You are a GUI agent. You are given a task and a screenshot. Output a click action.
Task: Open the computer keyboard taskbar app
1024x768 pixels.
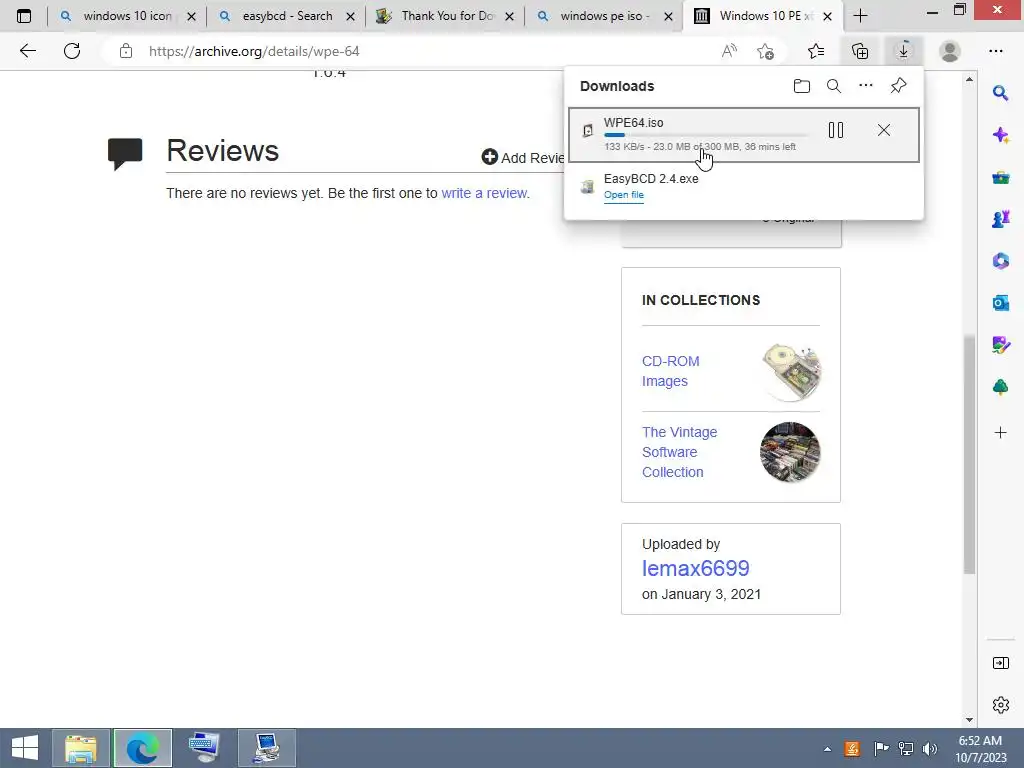pyautogui.click(x=204, y=748)
